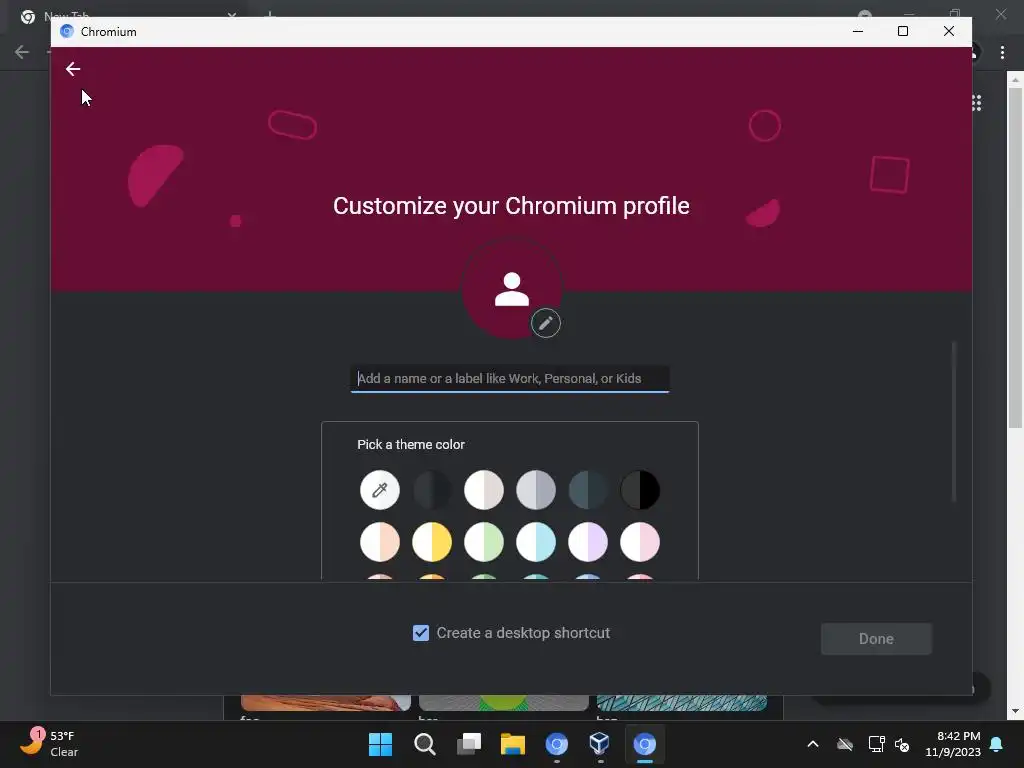Pick the lavender theme color
Screen dimensions: 1024x768
(588, 542)
